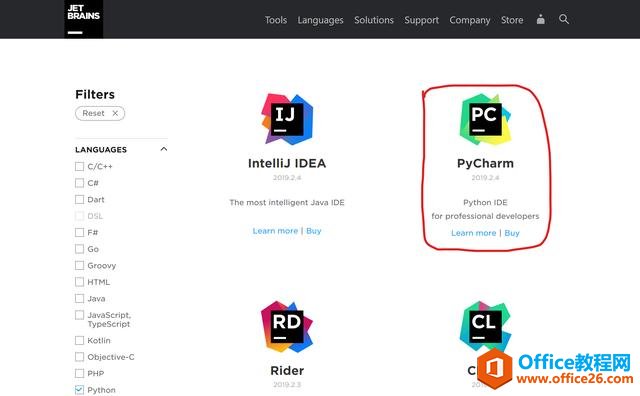
Task: Check the Kotlin language filter
Action: pyautogui.click(x=80, y=340)
